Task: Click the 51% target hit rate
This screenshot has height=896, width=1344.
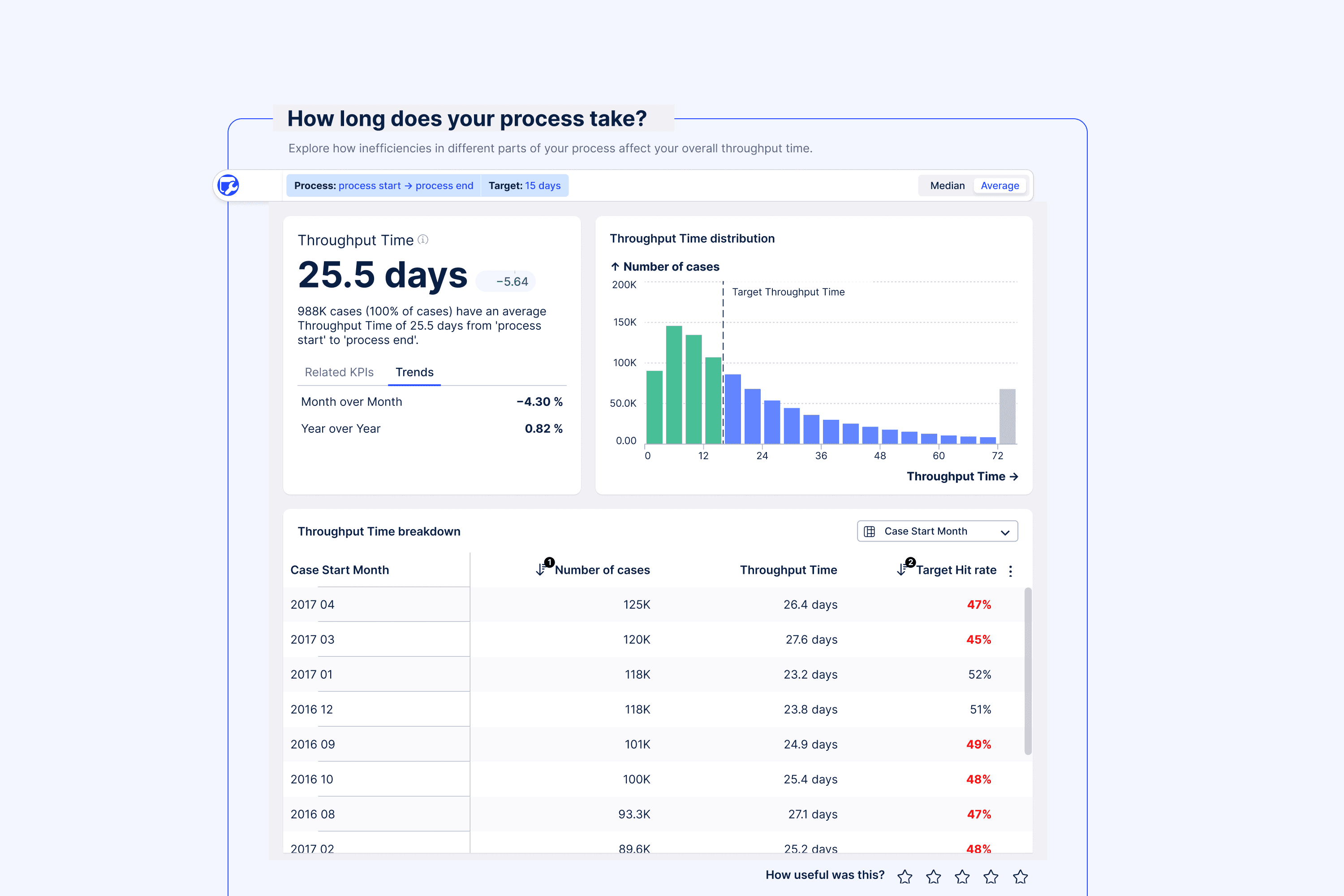Action: coord(981,709)
